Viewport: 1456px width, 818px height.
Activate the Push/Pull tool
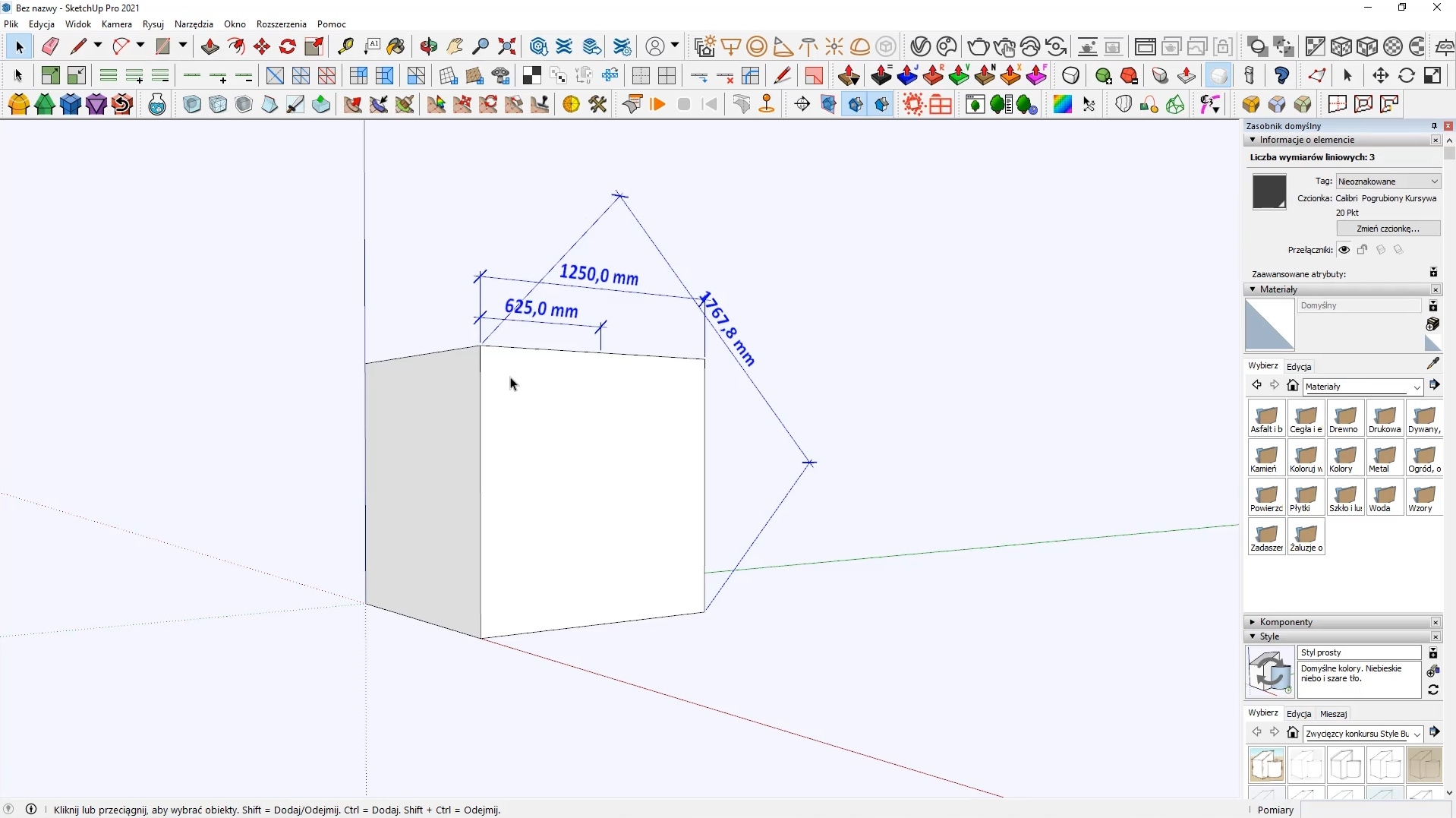(210, 46)
